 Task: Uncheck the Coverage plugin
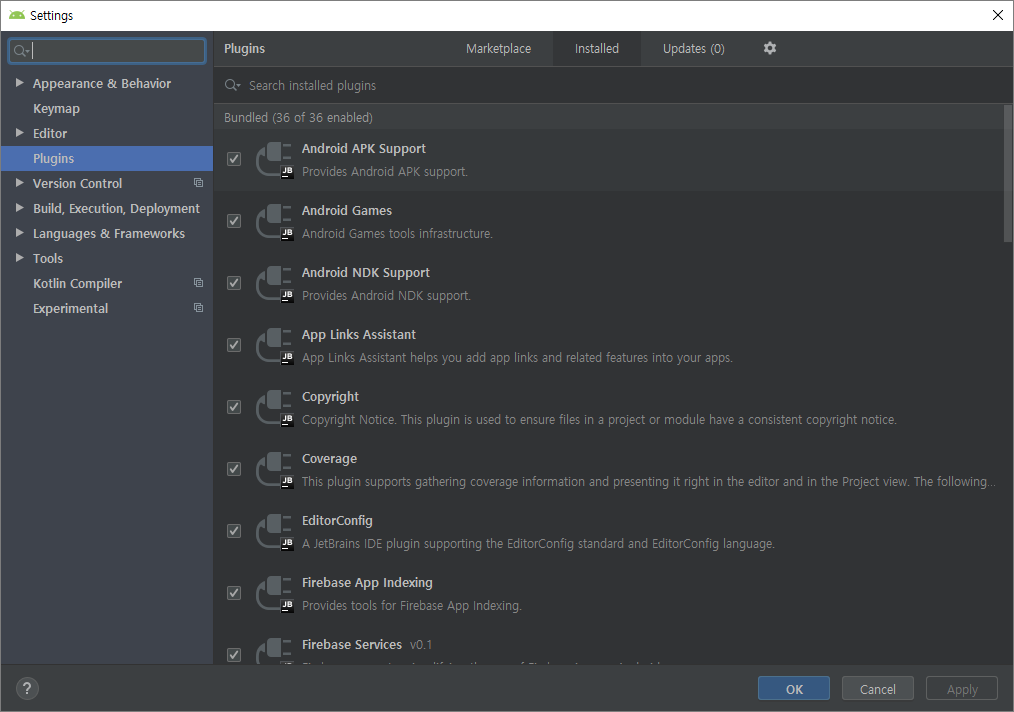pos(234,469)
